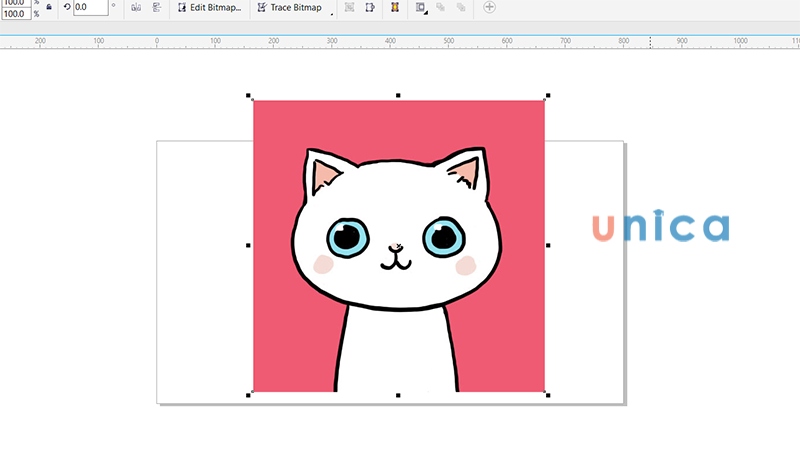The image size is (800, 450).
Task: Mirror the bitmap vertically
Action: click(x=157, y=7)
